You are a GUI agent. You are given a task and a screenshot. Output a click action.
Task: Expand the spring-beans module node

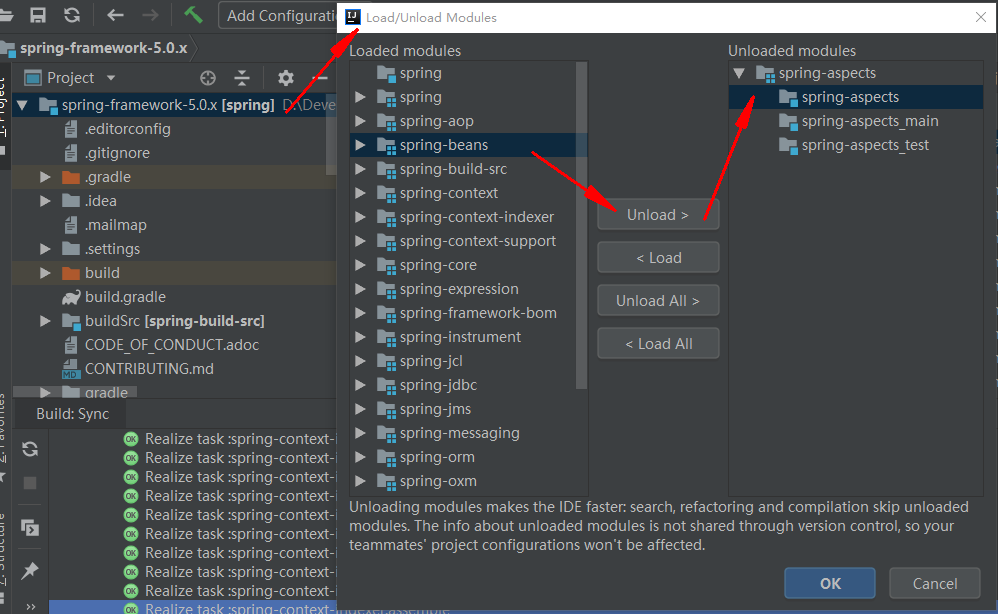coord(360,145)
